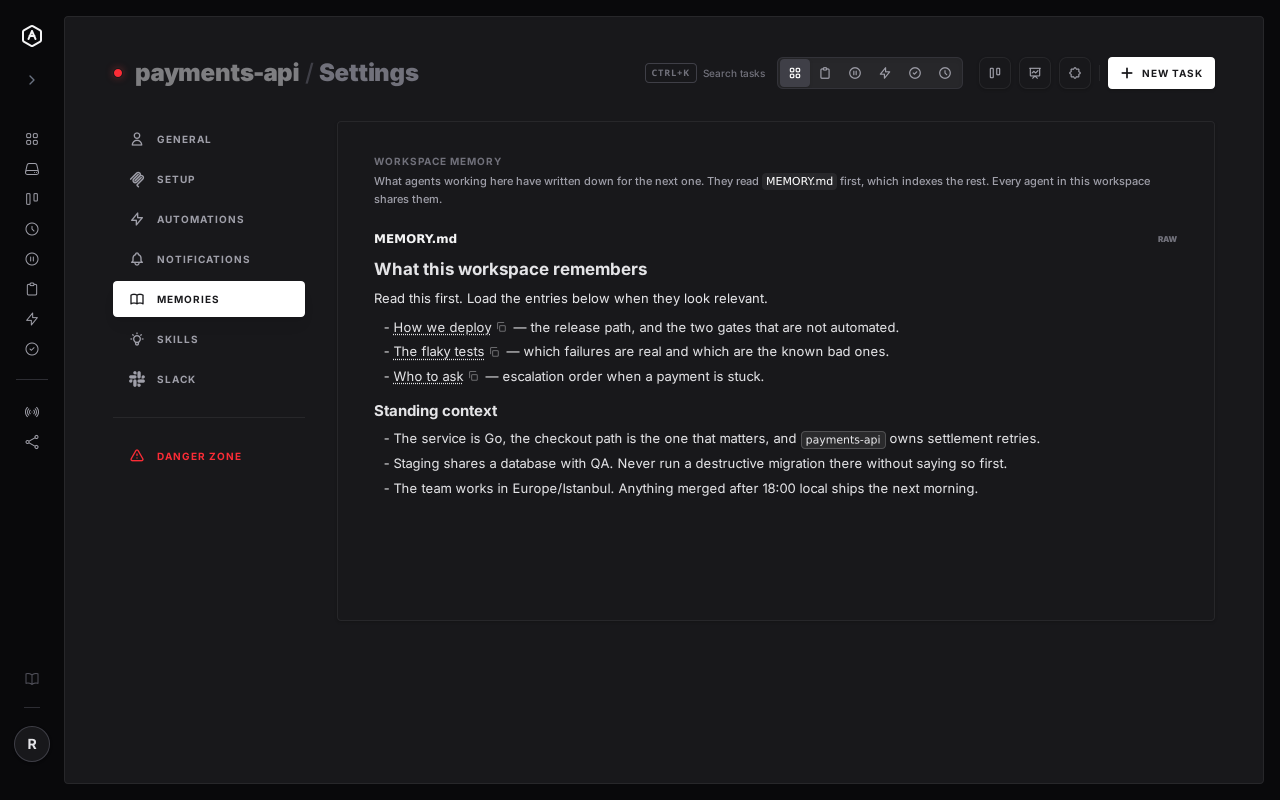Select the checkmark filter in the top toolbar
1280x800 pixels.
coord(915,73)
